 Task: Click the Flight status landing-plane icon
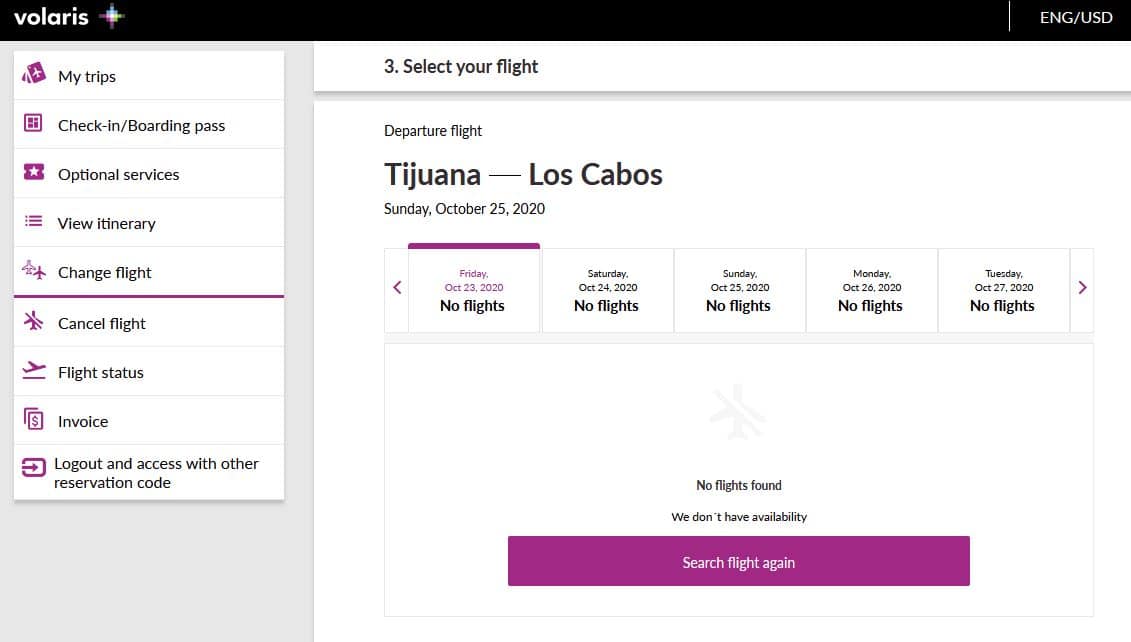pos(33,371)
